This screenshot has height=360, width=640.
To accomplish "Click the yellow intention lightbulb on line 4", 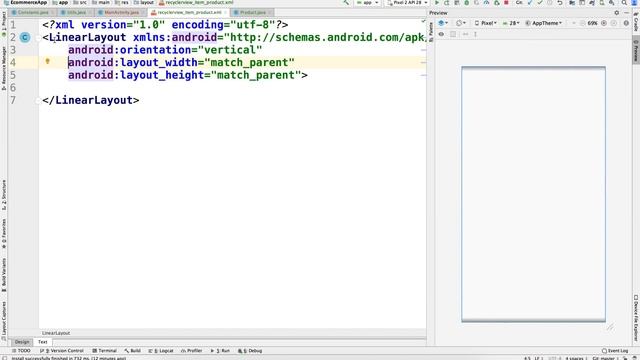I will [x=47, y=62].
